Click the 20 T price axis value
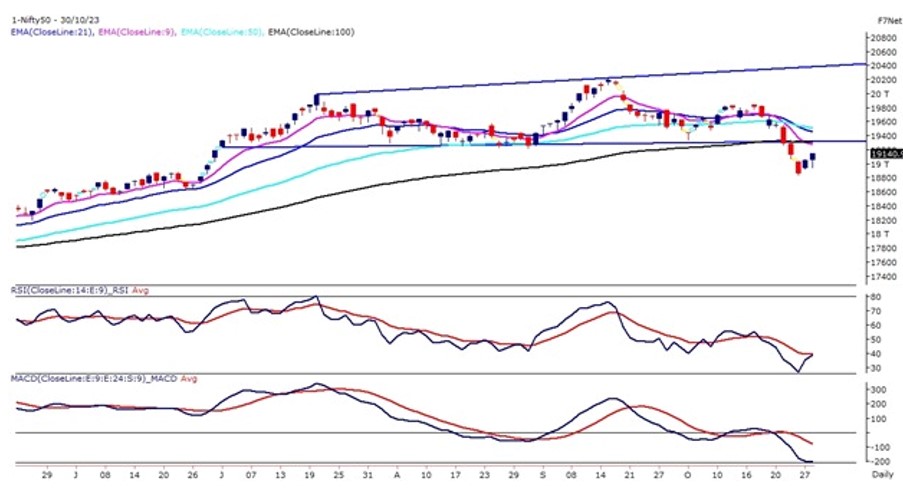Image resolution: width=903 pixels, height=488 pixels. [x=879, y=94]
